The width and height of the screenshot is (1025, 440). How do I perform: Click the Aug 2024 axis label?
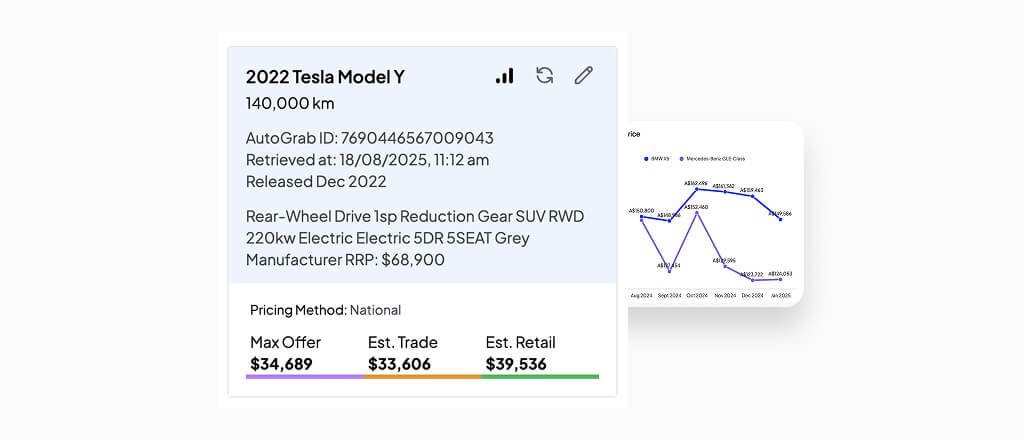point(641,296)
